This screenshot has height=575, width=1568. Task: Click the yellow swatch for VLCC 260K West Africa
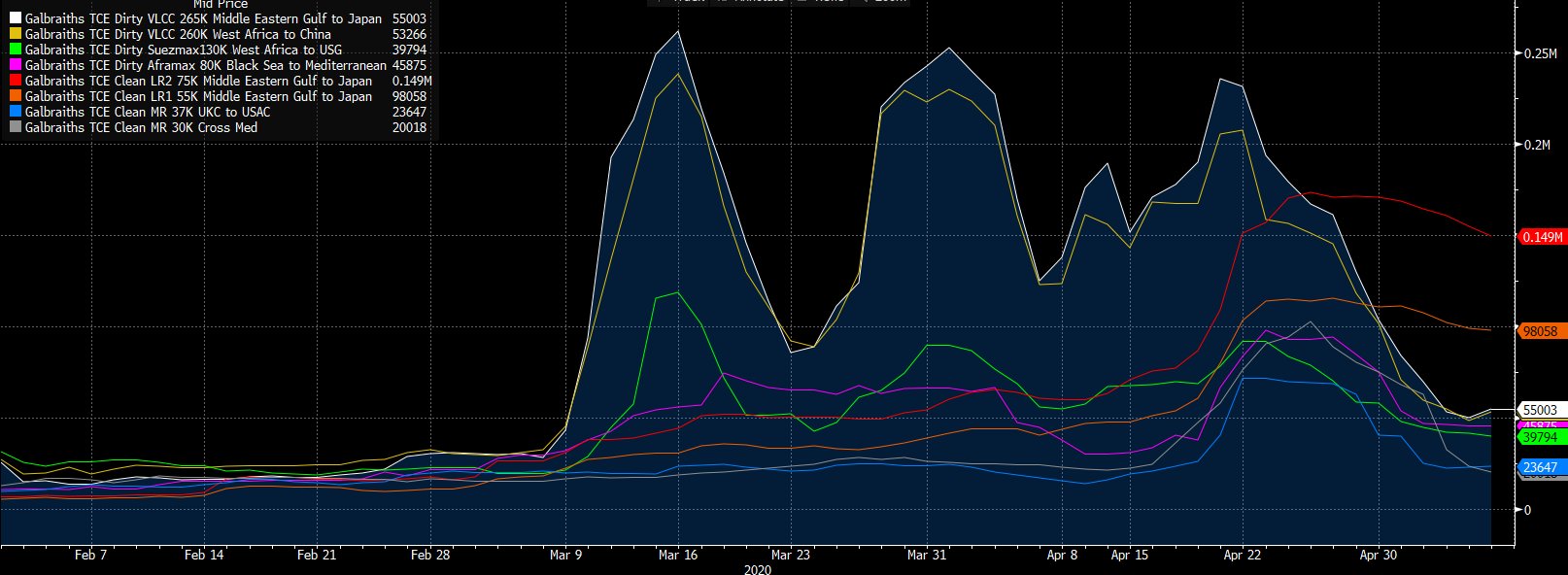tap(16, 34)
